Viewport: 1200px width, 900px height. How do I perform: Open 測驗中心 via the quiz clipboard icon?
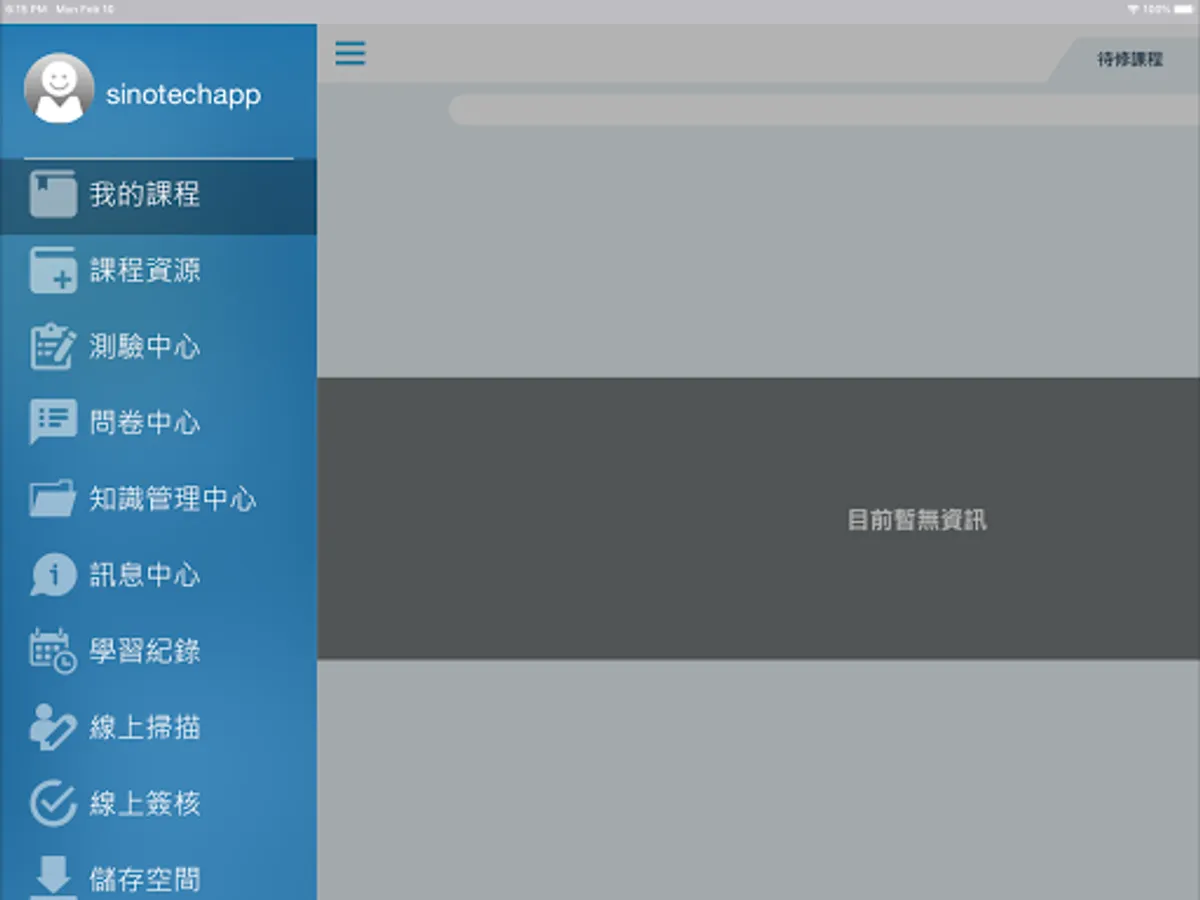point(52,346)
